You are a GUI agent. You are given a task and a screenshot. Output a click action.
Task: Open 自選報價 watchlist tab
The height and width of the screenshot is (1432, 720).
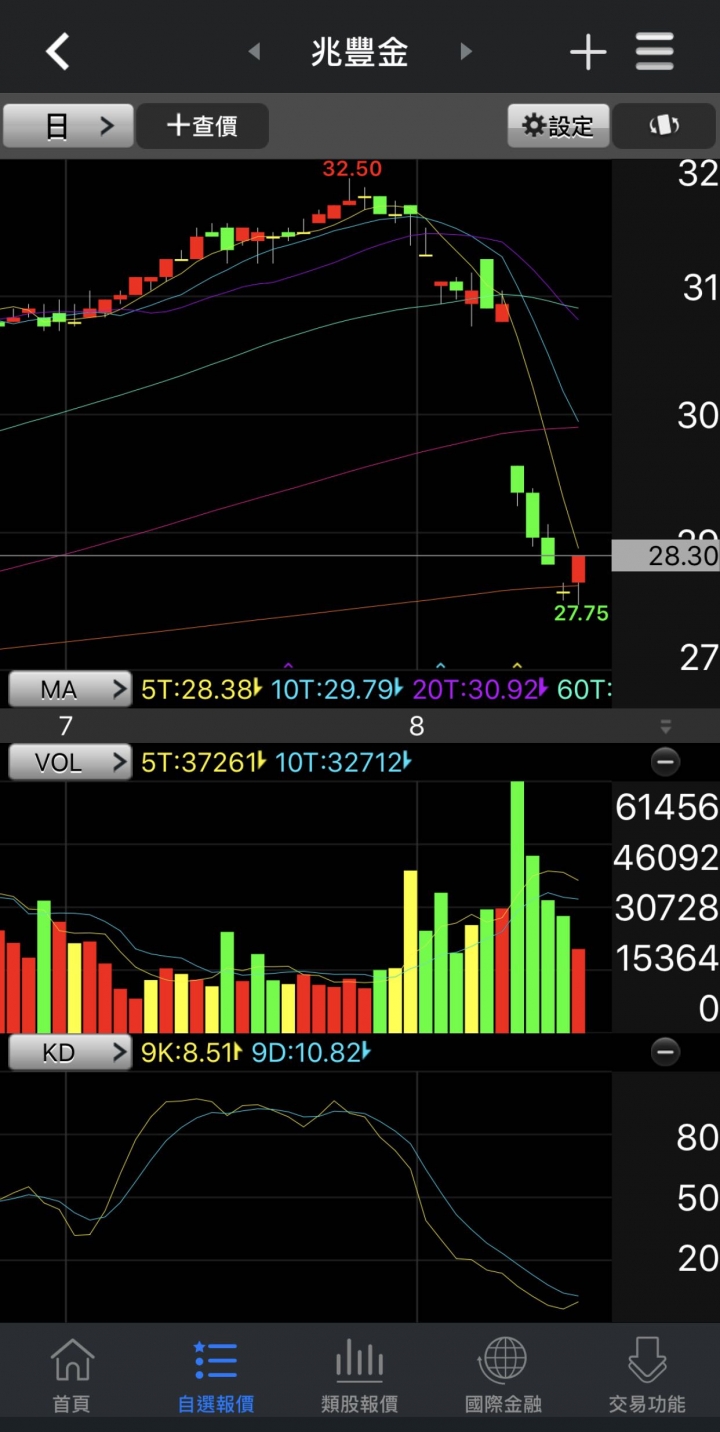coord(216,1375)
